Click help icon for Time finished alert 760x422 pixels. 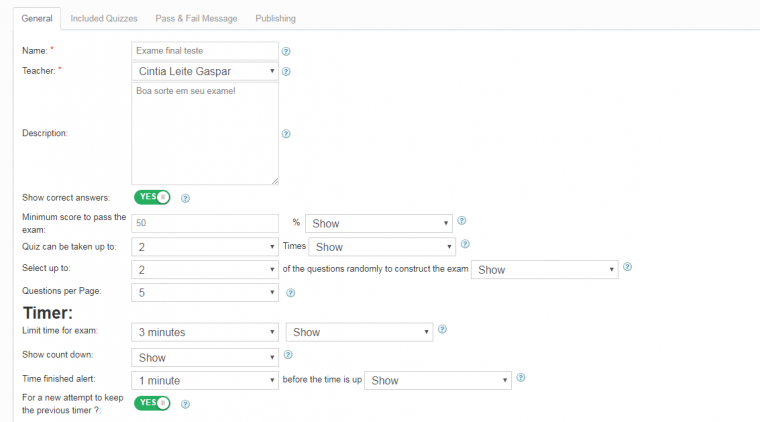click(520, 378)
